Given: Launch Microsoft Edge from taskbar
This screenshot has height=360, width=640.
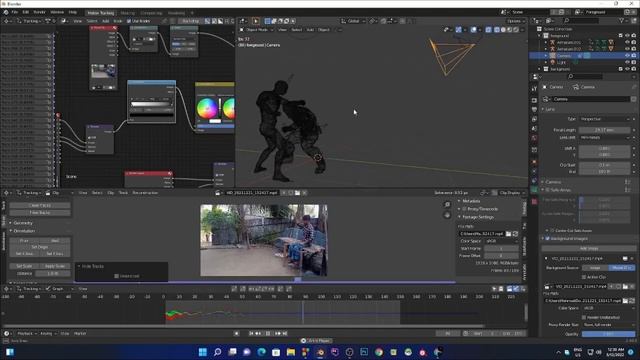Looking at the screenshot, I should pos(261,352).
